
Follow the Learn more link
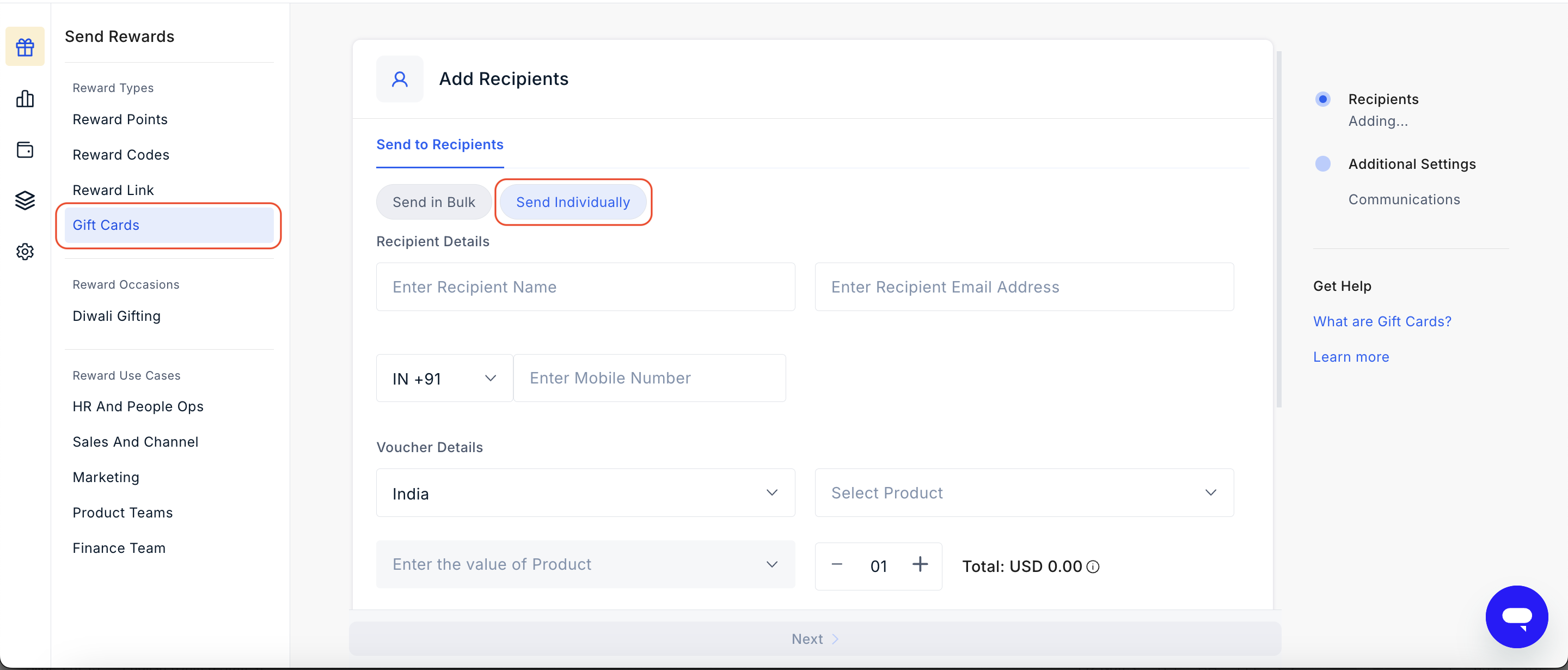[x=1351, y=357]
